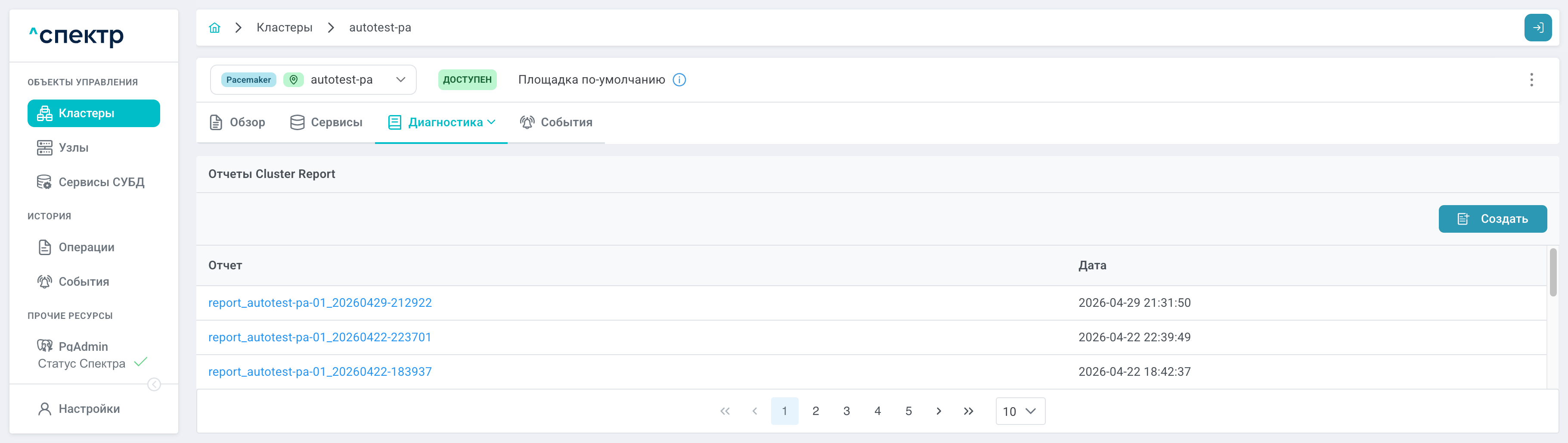Image resolution: width=1568 pixels, height=443 pixels.
Task: Open report_autotest-pa-01_20260422-183937
Action: (319, 372)
